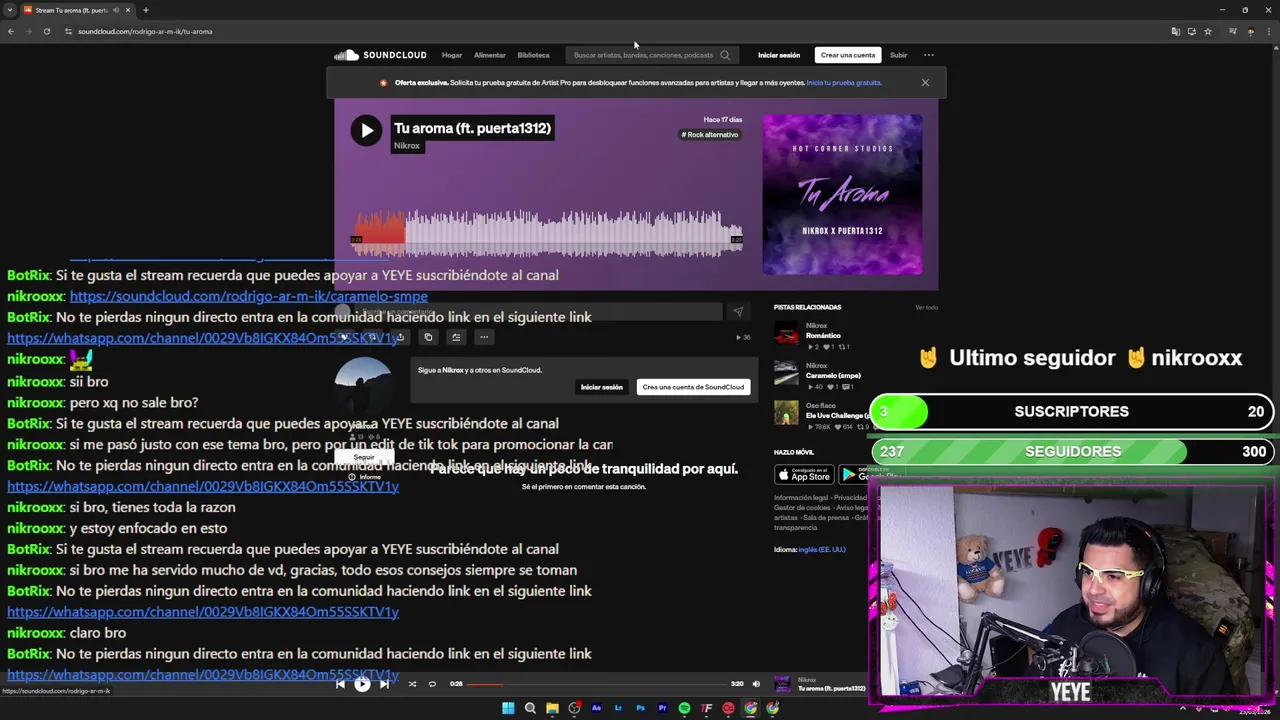Screen dimensions: 1280x720
Task: Open the Nikrox artist name under the title
Action: pos(407,146)
